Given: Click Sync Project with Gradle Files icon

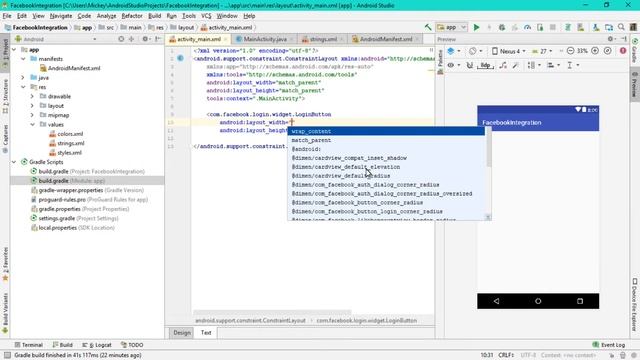Looking at the screenshot, I should pos(567,27).
